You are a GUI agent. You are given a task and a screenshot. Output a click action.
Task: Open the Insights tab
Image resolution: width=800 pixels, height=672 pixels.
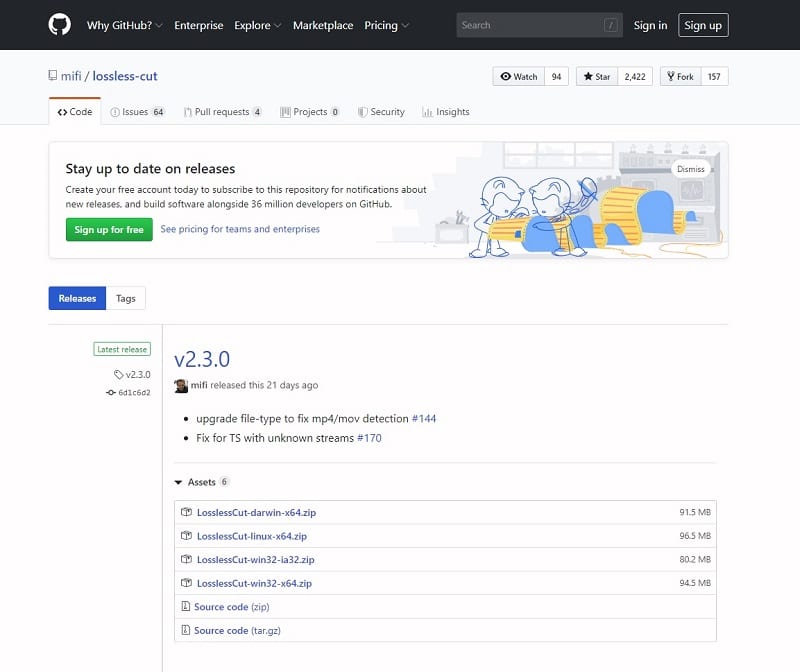click(x=446, y=112)
